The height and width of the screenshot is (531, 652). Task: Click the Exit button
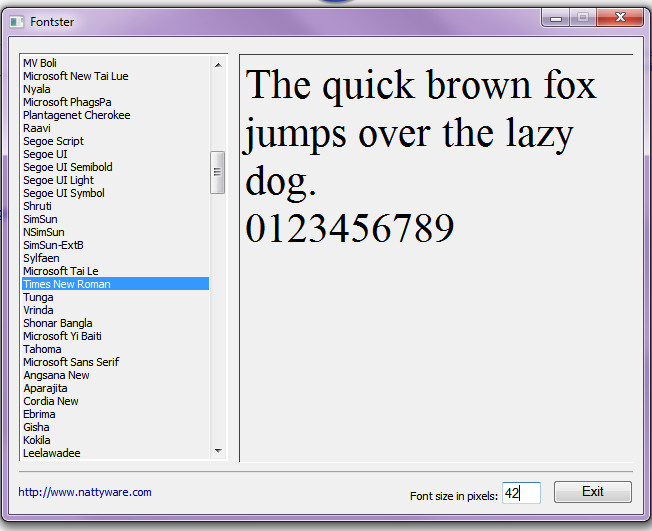(x=593, y=492)
